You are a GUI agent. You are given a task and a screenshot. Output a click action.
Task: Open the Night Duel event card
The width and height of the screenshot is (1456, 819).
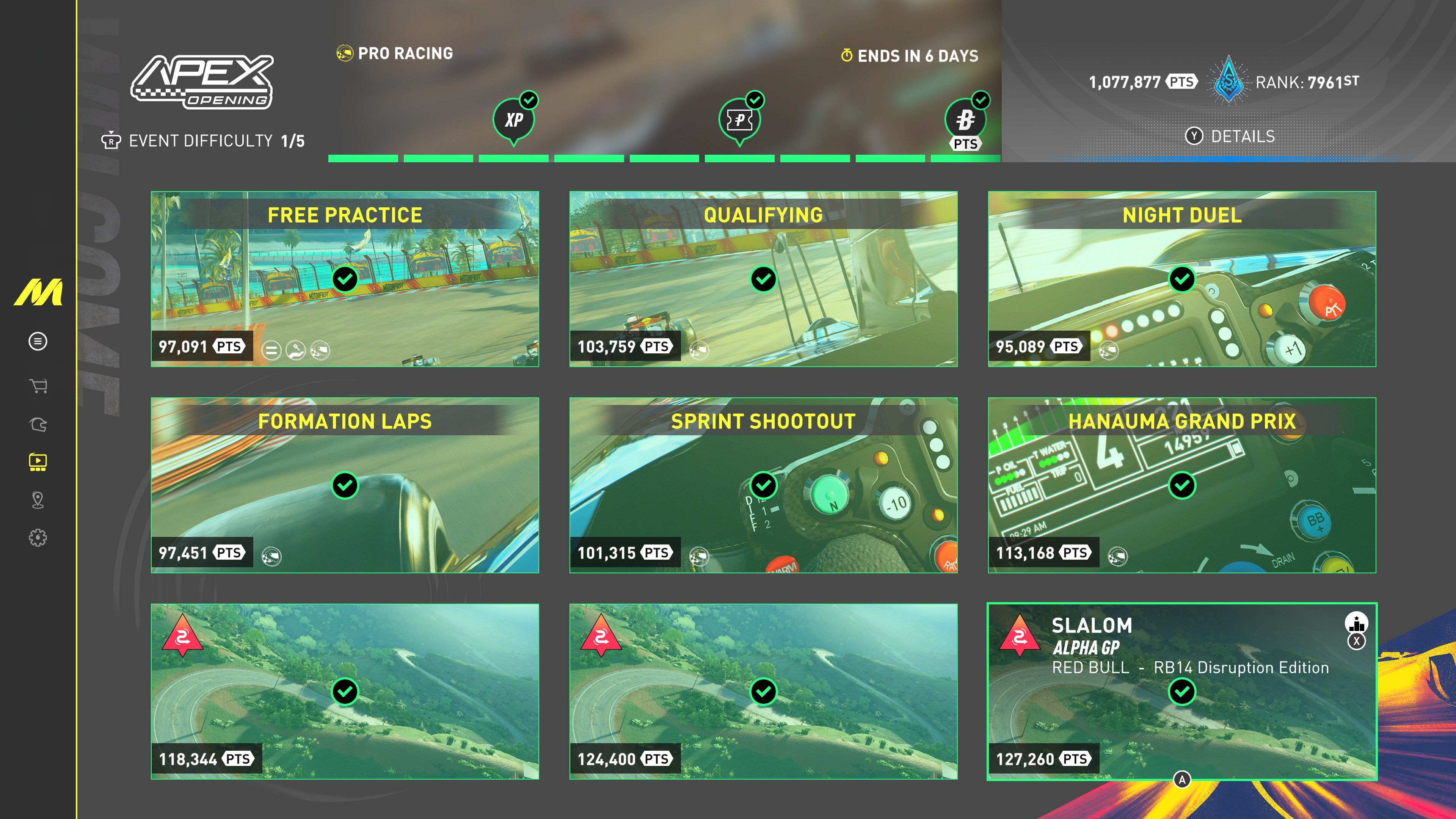[1182, 279]
